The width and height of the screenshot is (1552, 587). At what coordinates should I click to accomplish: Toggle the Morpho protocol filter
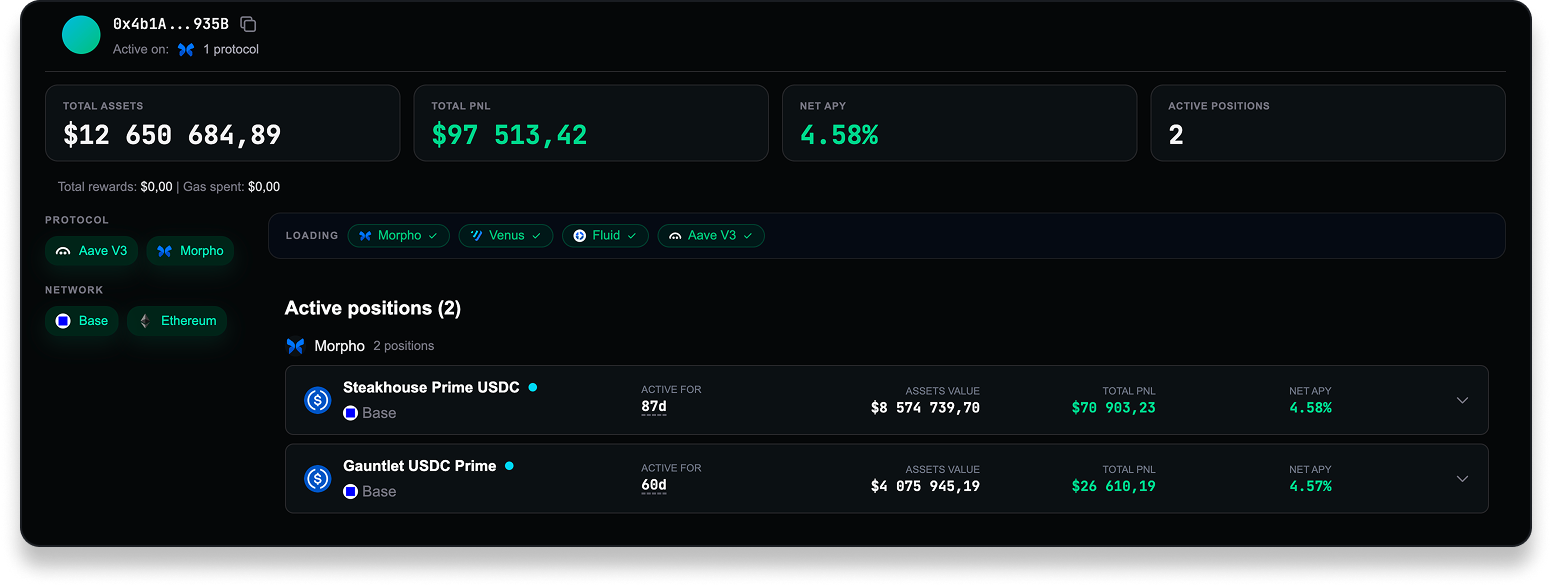click(x=190, y=251)
